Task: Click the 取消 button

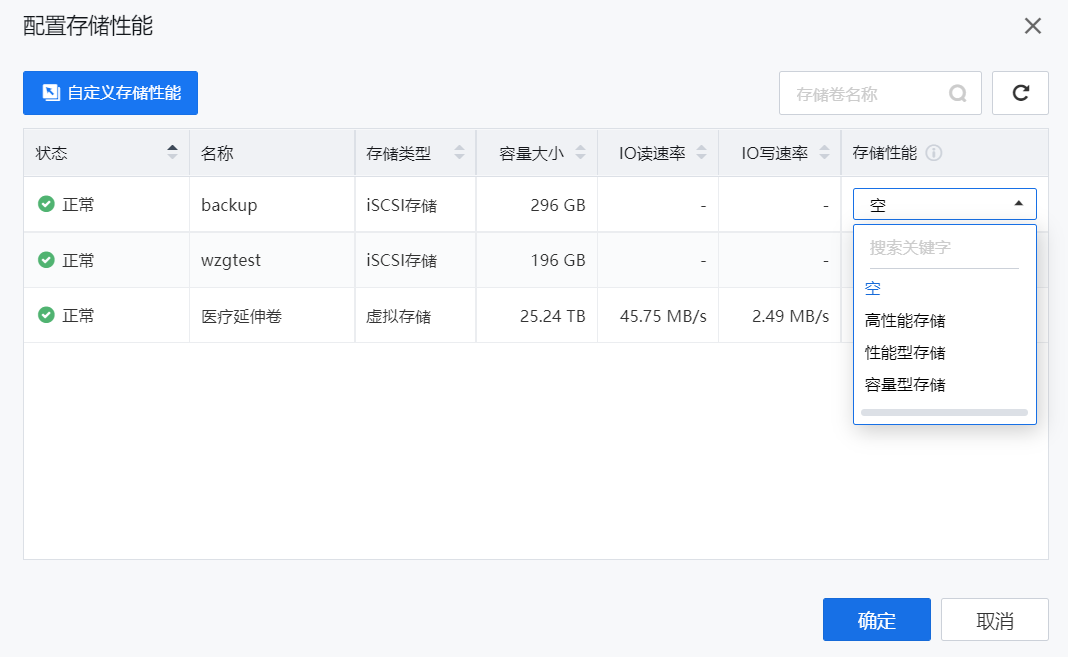Action: click(x=994, y=620)
